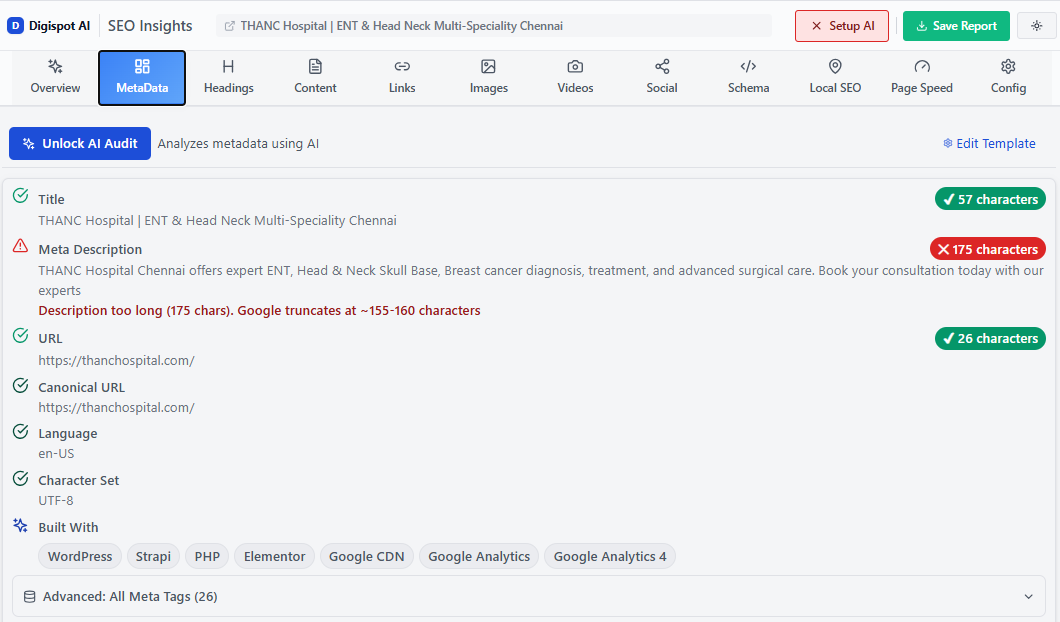Click the Strapi tag
1060x622 pixels.
point(153,556)
